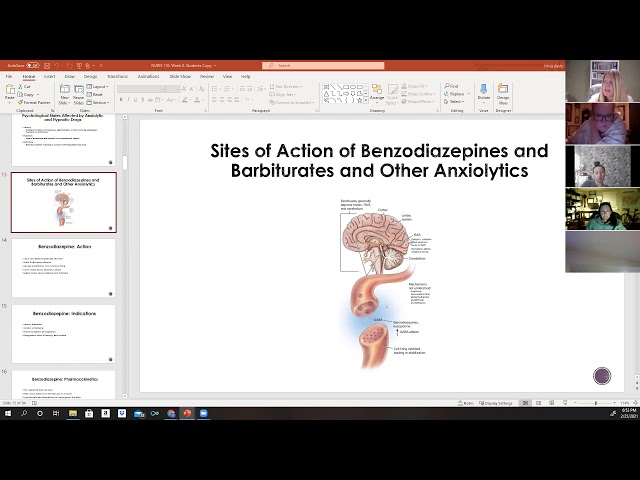Click Replace in Editing group

(457, 94)
